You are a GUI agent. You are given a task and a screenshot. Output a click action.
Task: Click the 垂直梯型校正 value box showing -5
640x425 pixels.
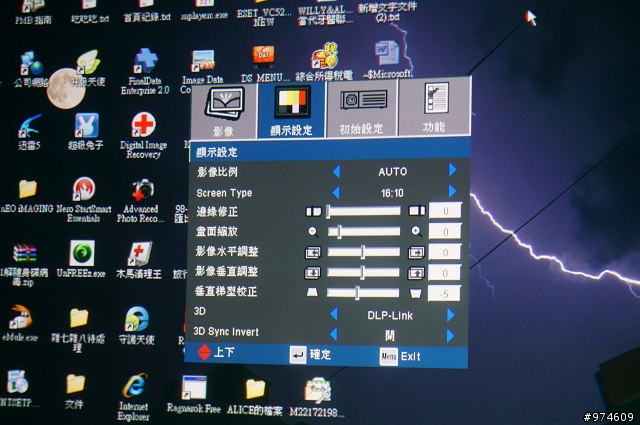[x=444, y=294]
